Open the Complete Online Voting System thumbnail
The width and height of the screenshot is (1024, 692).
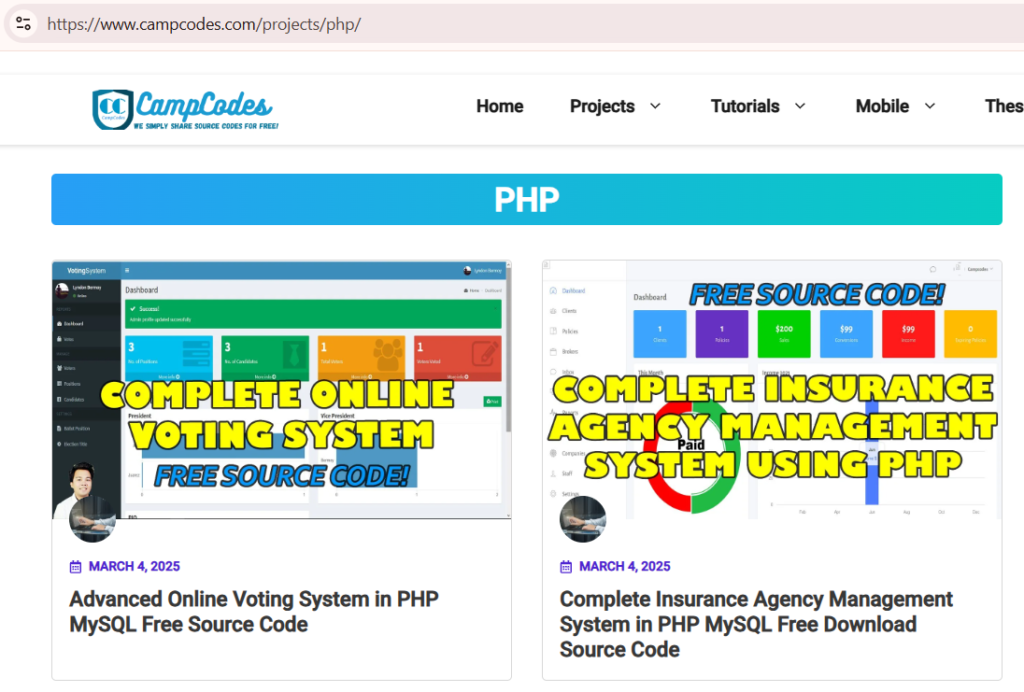tap(281, 390)
